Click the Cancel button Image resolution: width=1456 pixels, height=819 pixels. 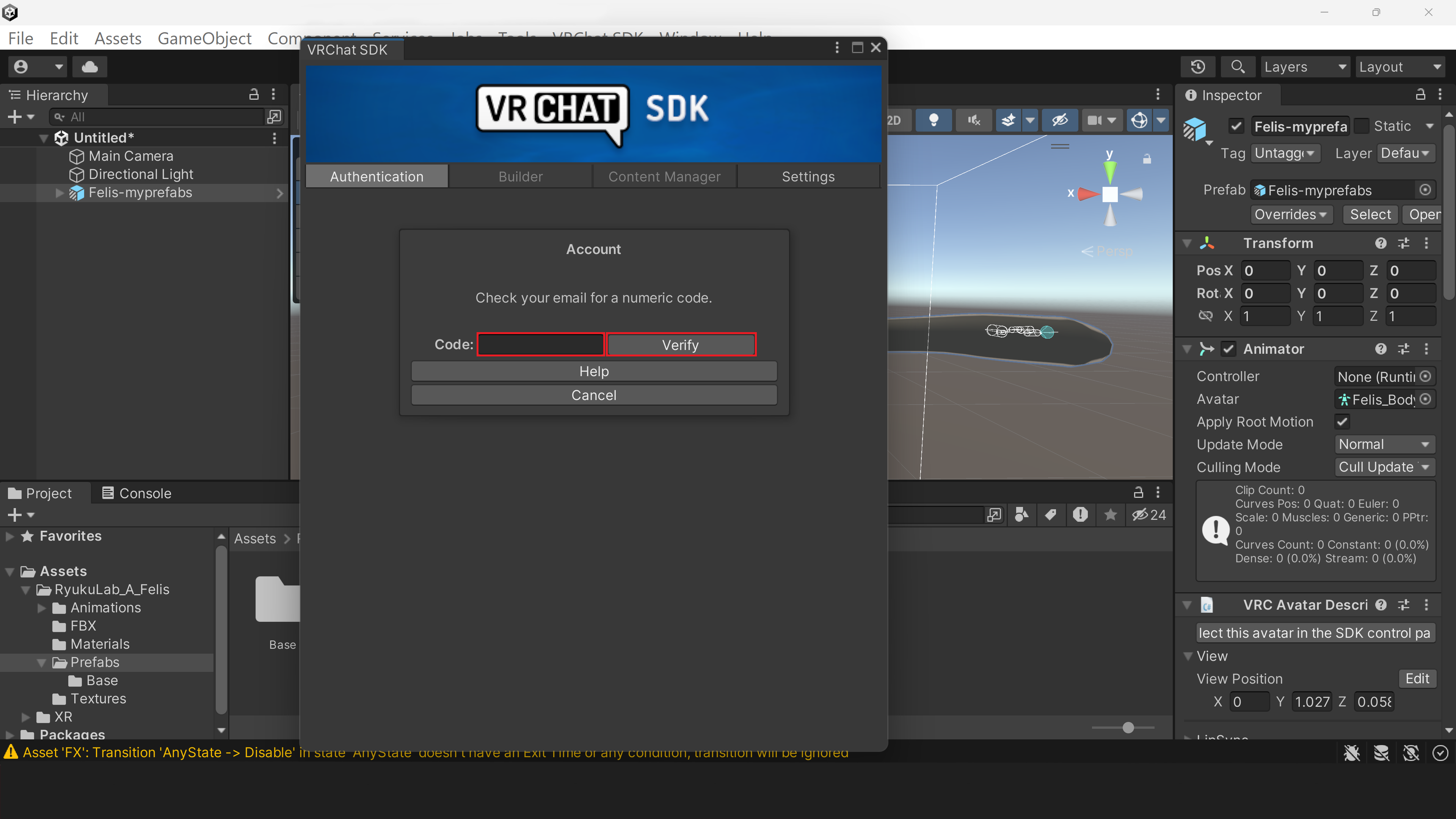[x=593, y=395]
